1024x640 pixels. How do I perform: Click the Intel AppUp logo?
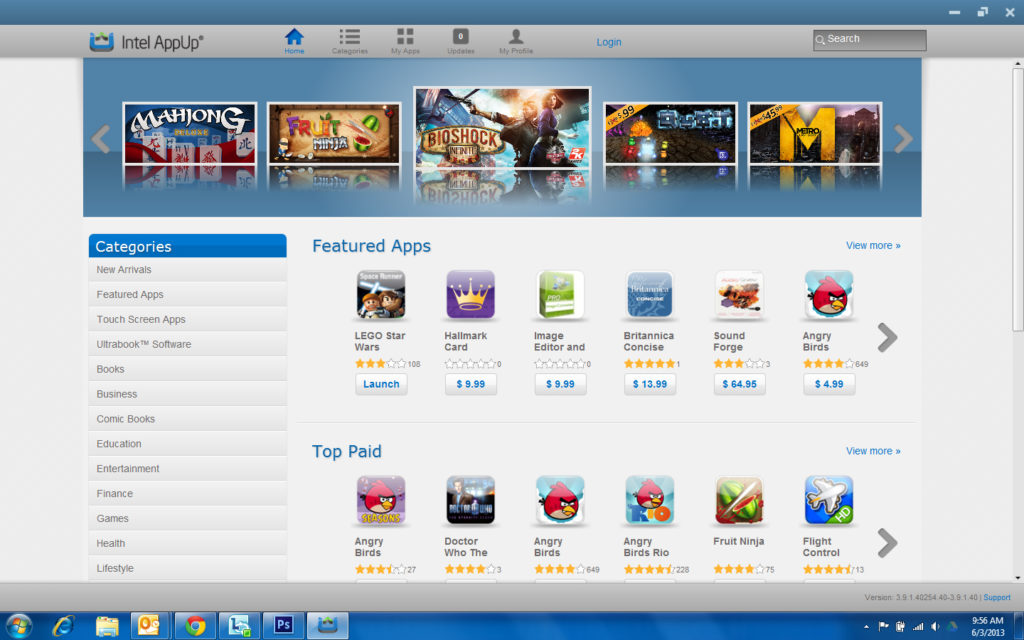point(146,42)
